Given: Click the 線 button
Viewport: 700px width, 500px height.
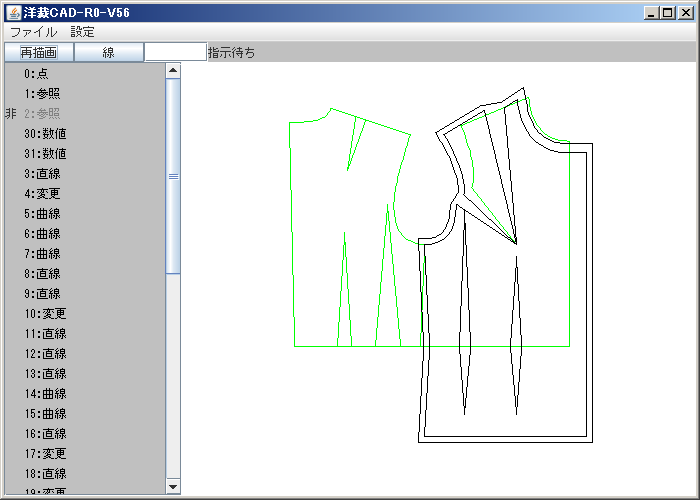Looking at the screenshot, I should (x=108, y=53).
